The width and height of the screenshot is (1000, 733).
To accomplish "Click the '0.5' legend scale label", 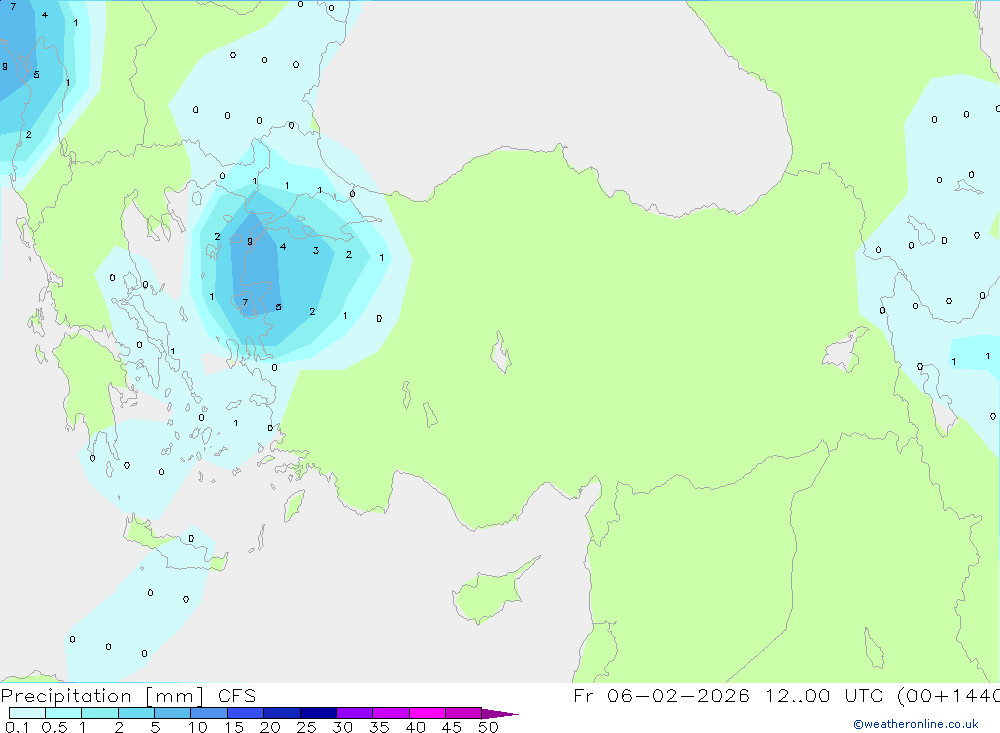I will click(x=54, y=727).
